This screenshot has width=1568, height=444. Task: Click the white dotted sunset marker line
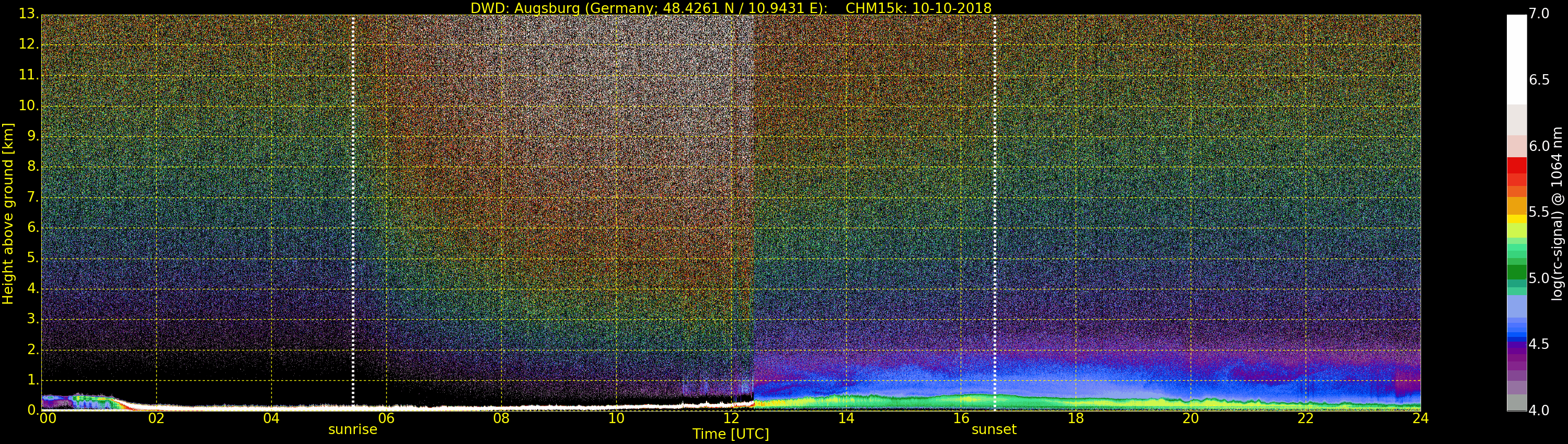995,212
